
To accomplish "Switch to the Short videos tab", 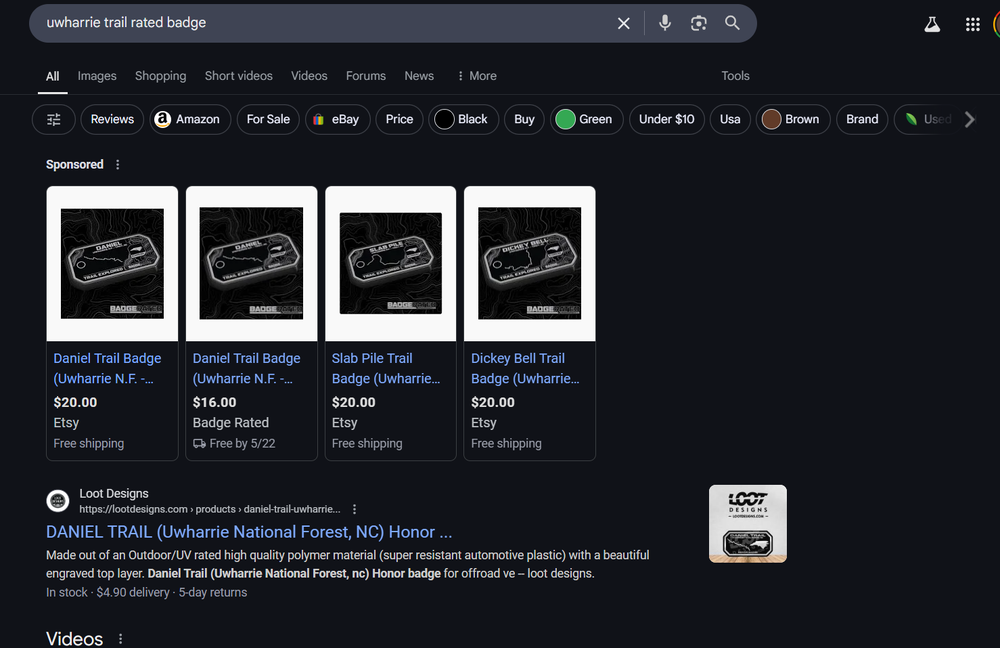I will click(239, 76).
